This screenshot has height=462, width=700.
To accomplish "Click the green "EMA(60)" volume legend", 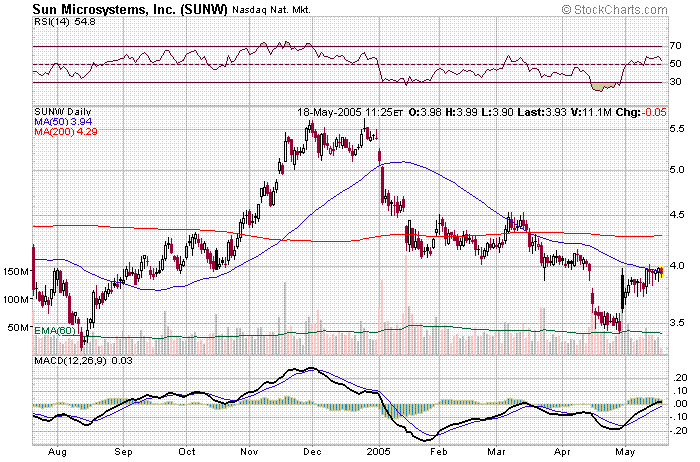I will (x=55, y=331).
